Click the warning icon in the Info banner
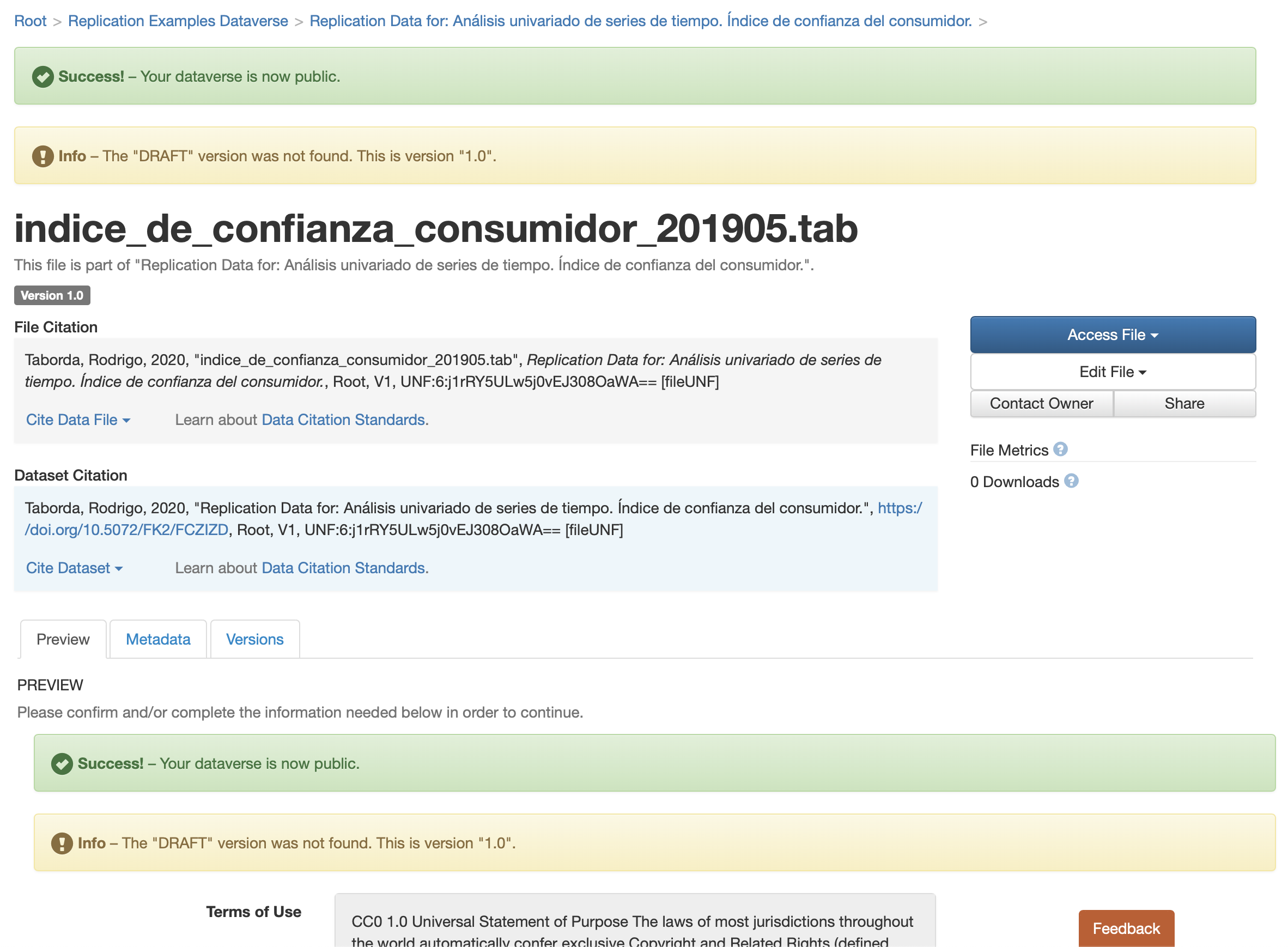Screen dimensions: 1288x947 tap(42, 156)
